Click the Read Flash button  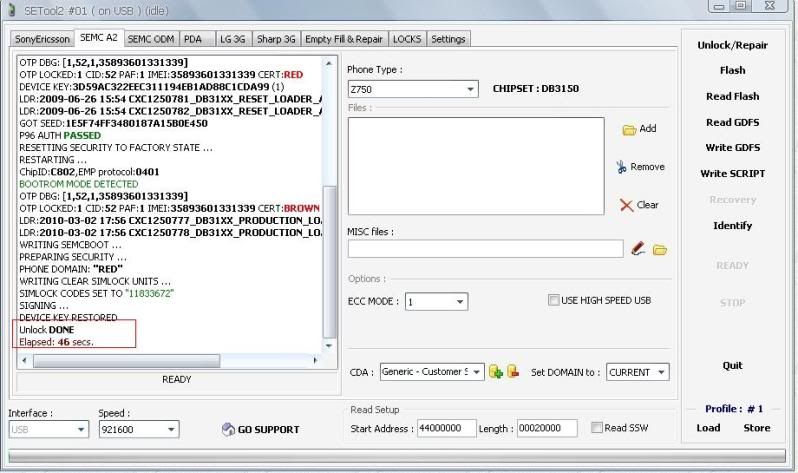coord(732,96)
